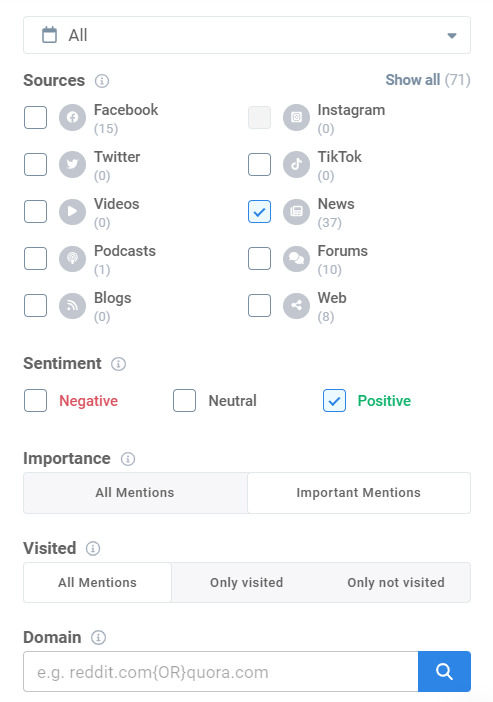Click the Facebook source icon
The image size is (493, 702).
[73, 117]
